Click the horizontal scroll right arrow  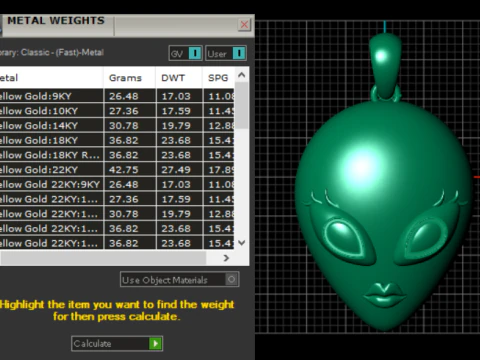coord(226,258)
